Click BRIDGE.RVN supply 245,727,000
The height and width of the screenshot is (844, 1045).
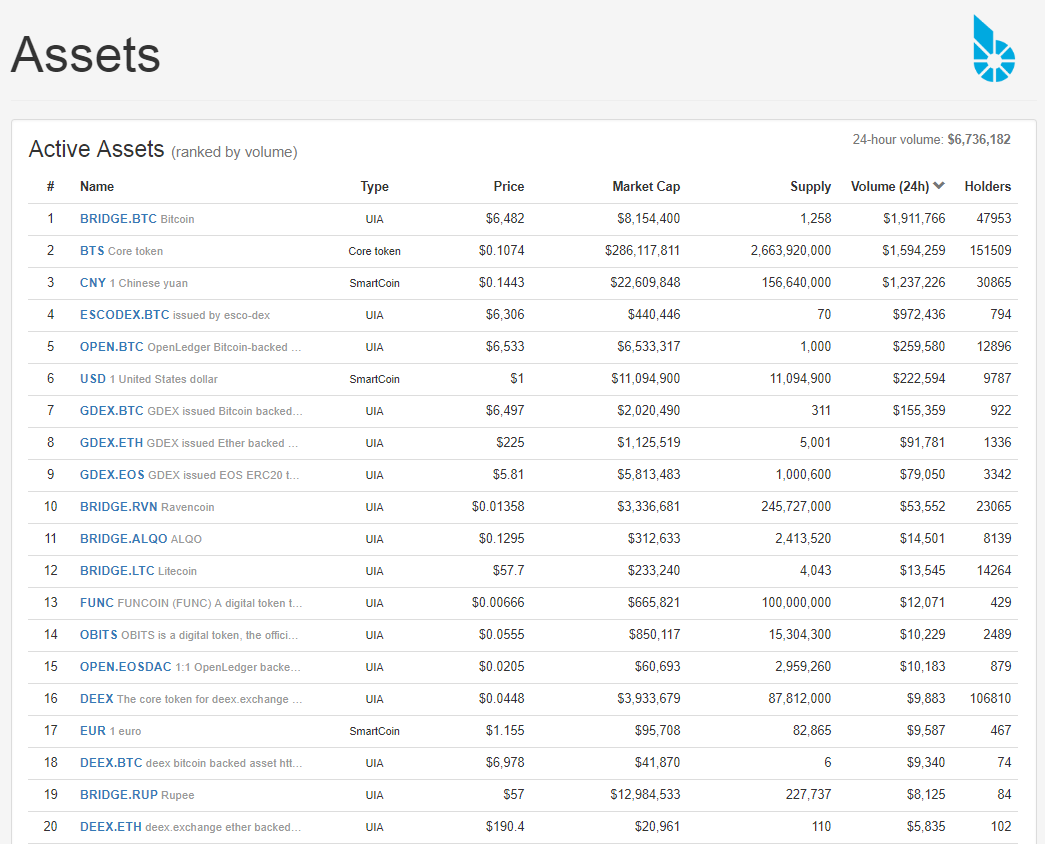[796, 507]
